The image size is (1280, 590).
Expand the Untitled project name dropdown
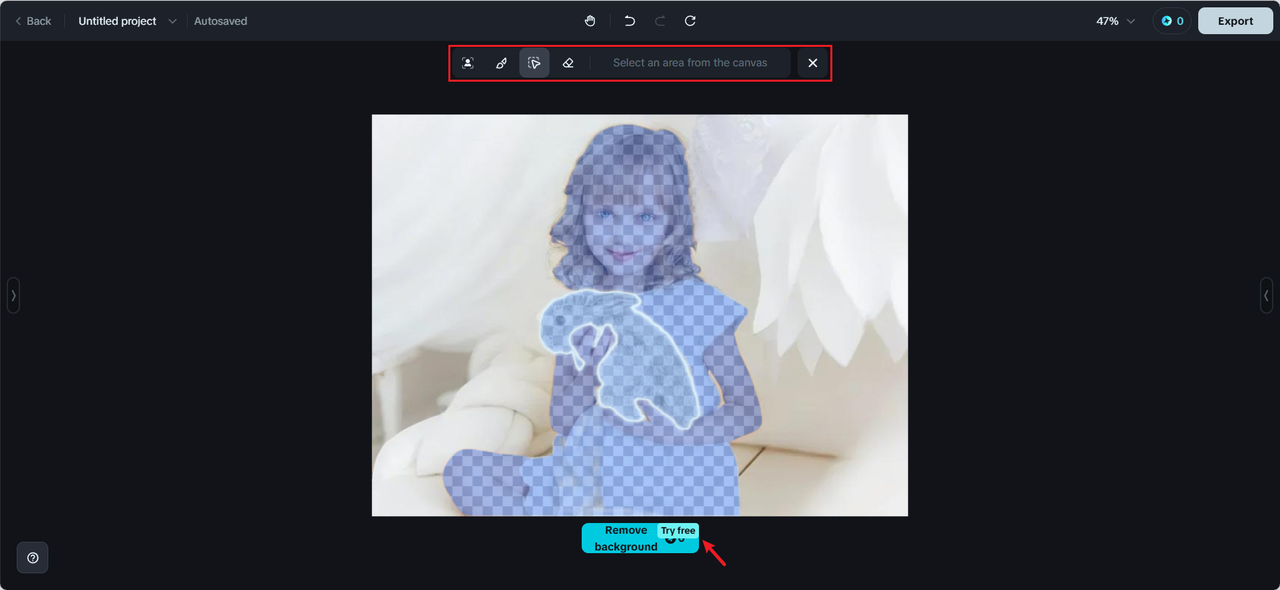172,21
